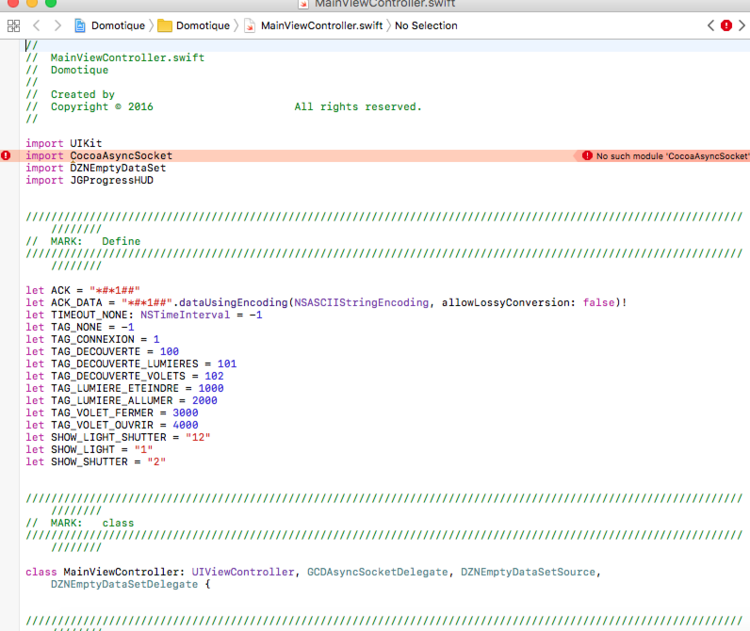
Task: Click UIViewController superclass
Action: (x=243, y=572)
